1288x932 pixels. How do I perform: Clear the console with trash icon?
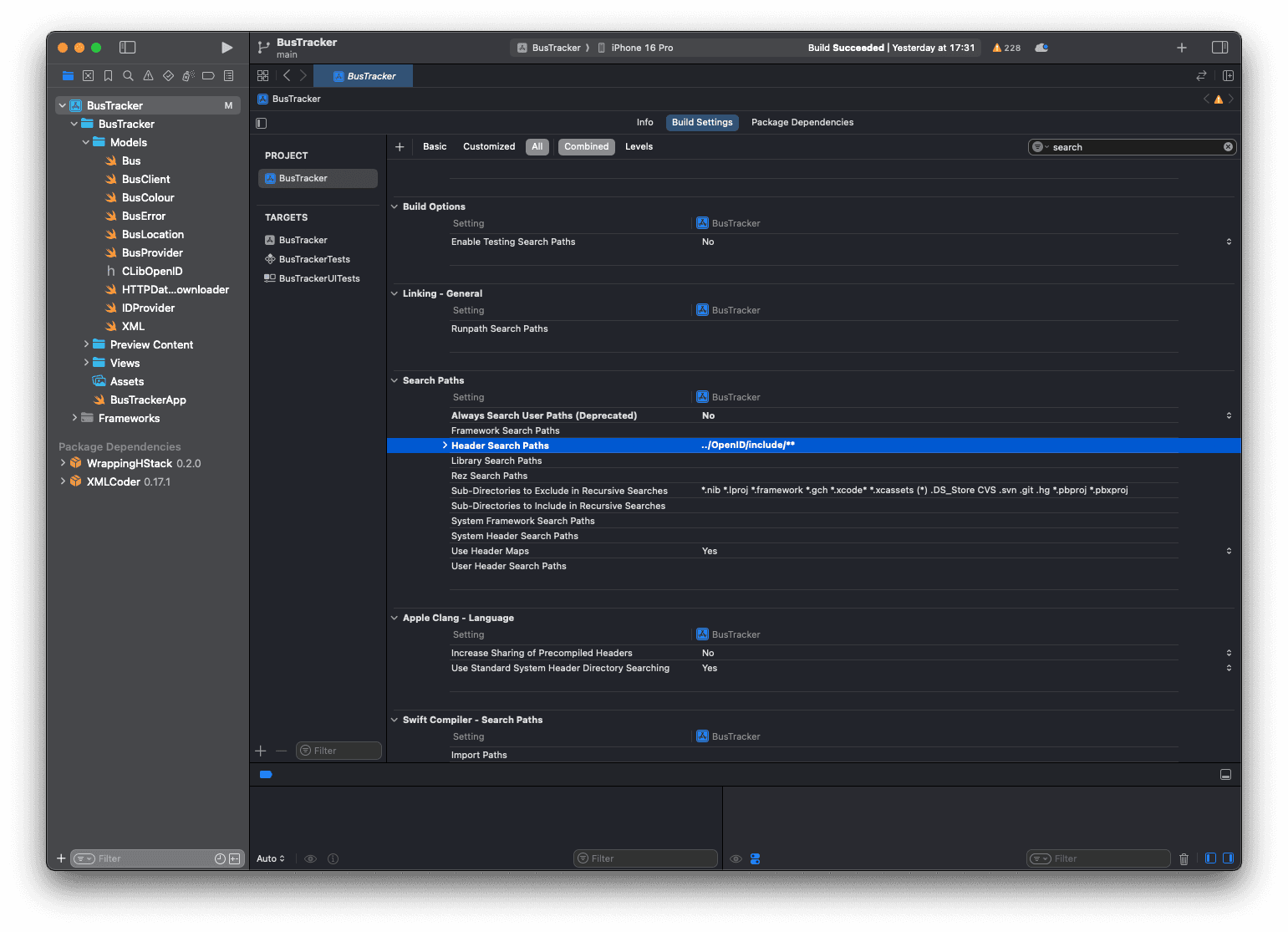[1184, 858]
